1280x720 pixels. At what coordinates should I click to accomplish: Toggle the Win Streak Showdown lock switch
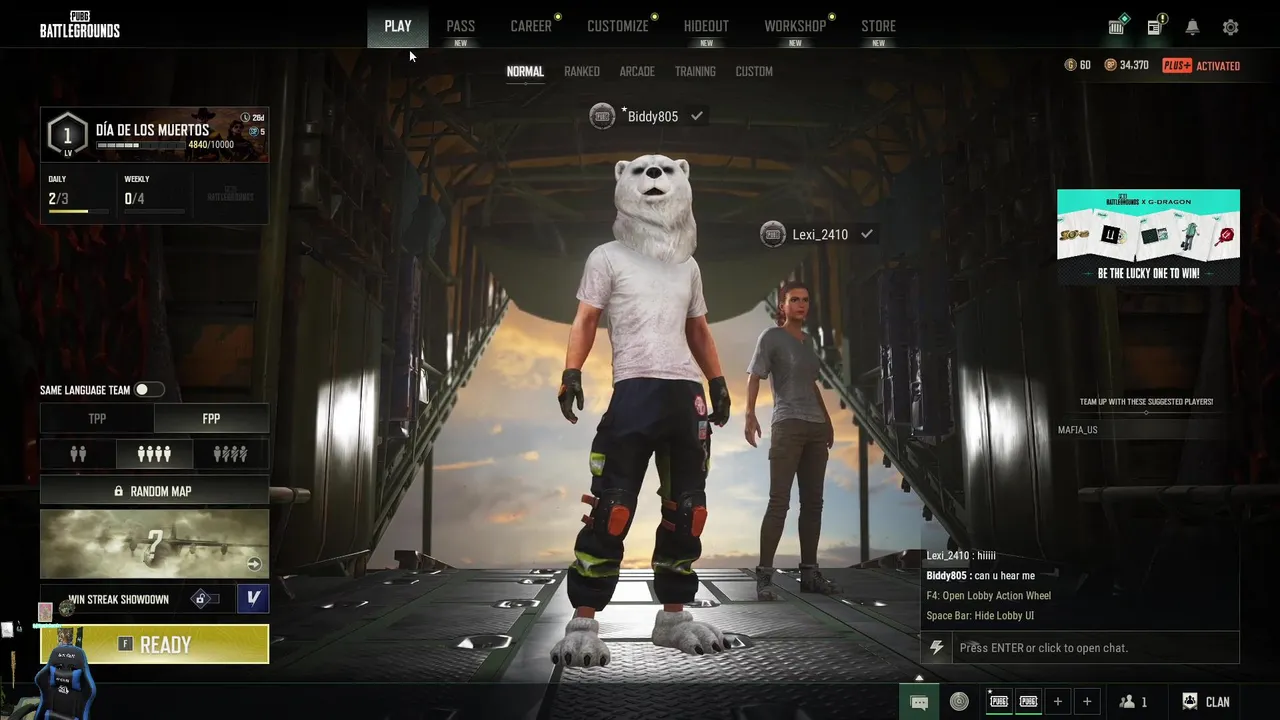pos(205,599)
